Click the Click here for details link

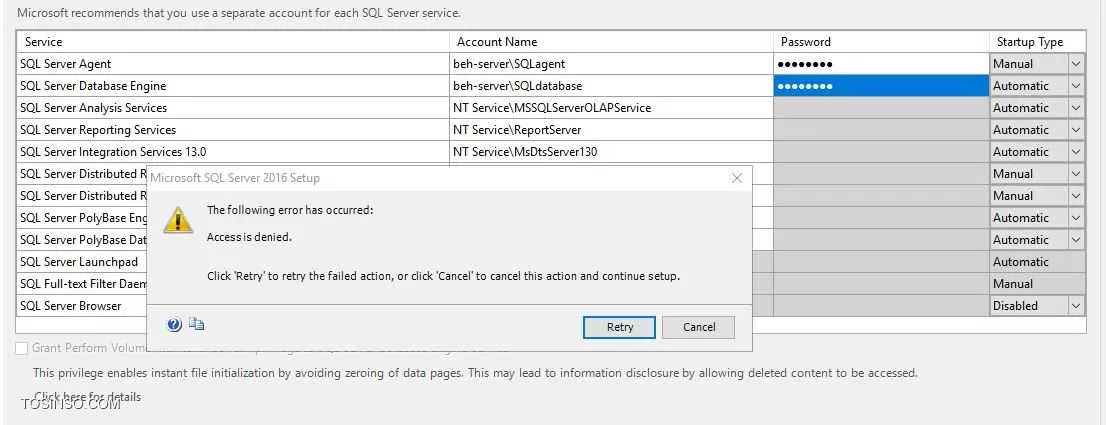(87, 397)
